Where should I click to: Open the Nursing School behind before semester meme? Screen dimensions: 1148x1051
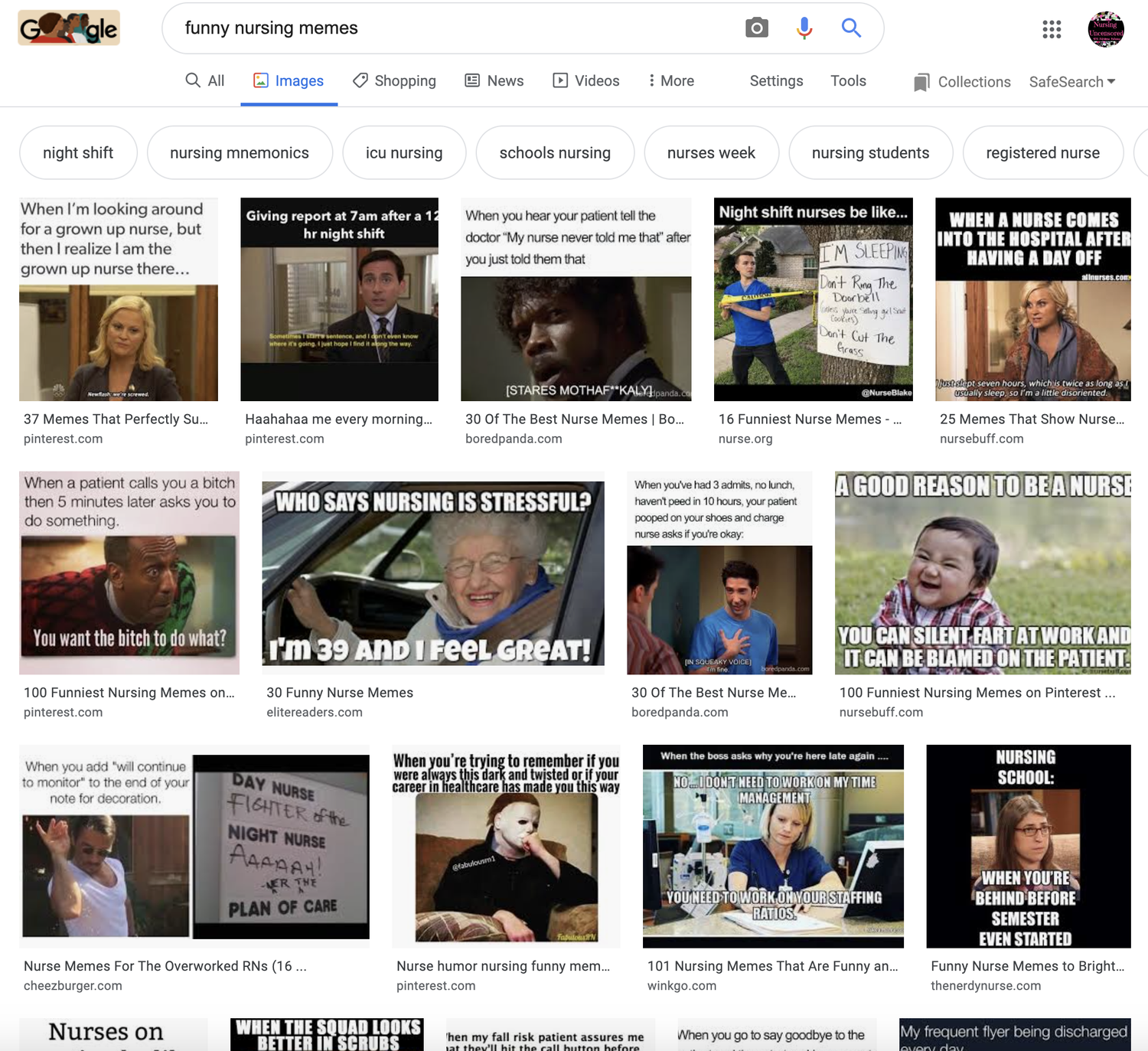coord(1029,847)
